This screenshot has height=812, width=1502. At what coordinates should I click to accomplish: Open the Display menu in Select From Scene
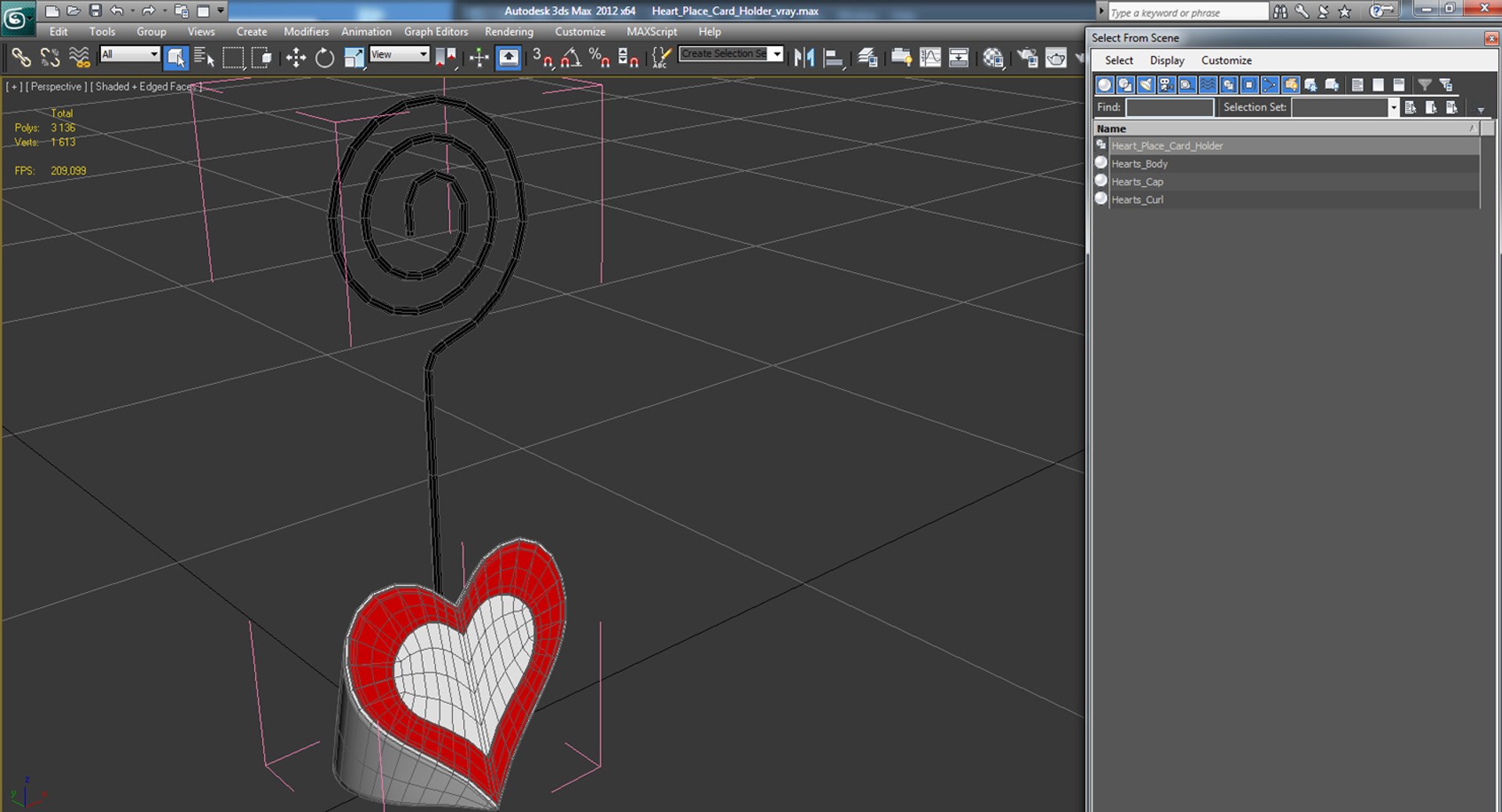(x=1166, y=60)
